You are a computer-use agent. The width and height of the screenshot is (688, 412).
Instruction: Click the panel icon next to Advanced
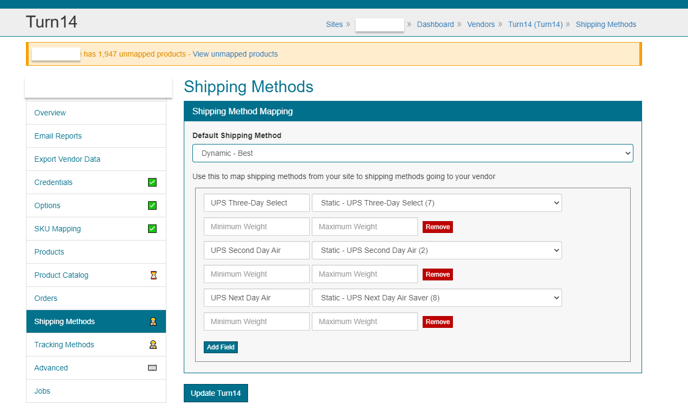[152, 368]
